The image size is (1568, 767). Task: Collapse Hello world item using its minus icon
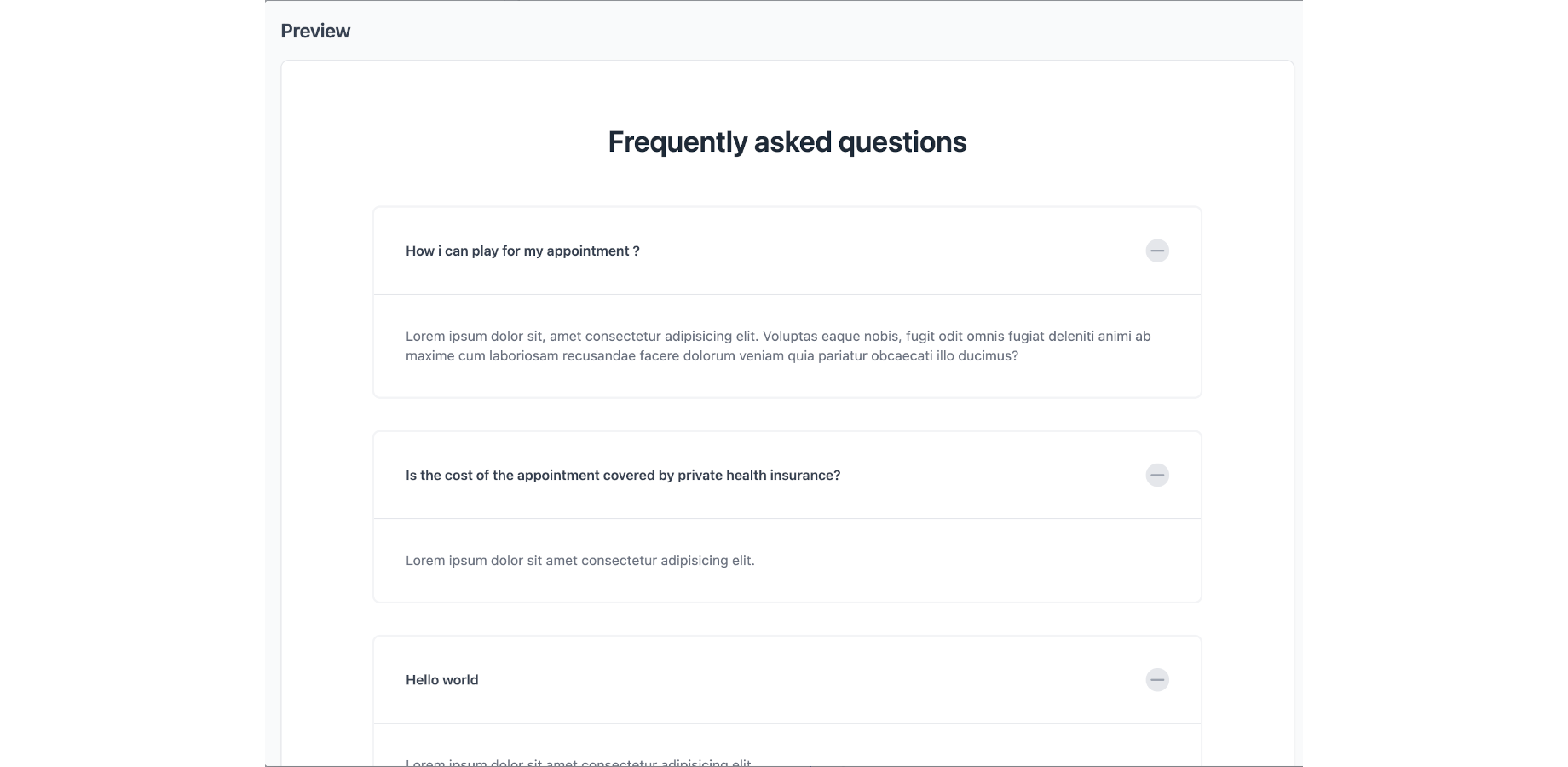tap(1156, 679)
